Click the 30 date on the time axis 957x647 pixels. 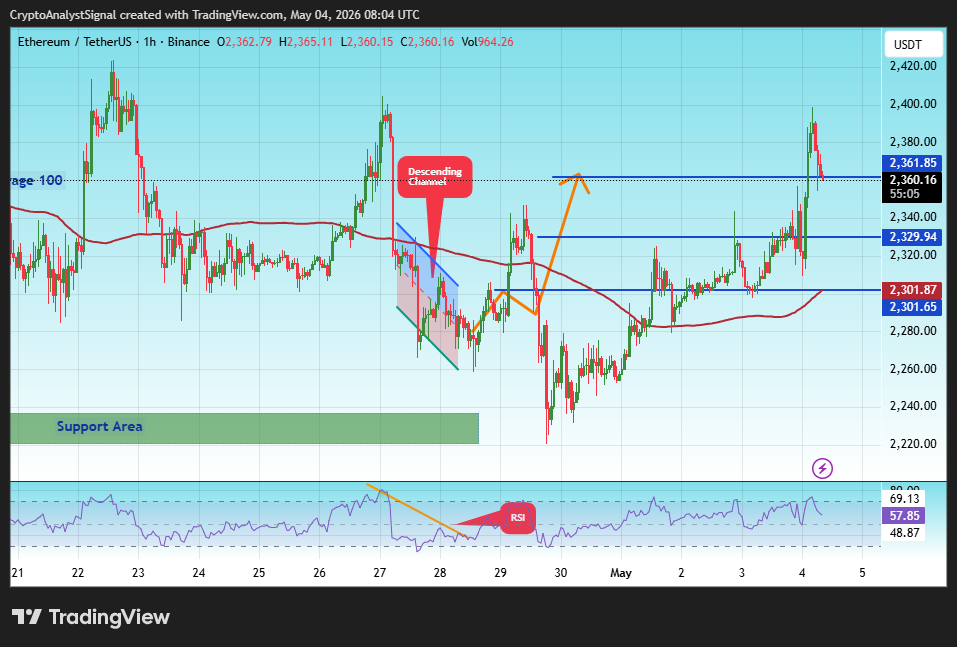560,573
